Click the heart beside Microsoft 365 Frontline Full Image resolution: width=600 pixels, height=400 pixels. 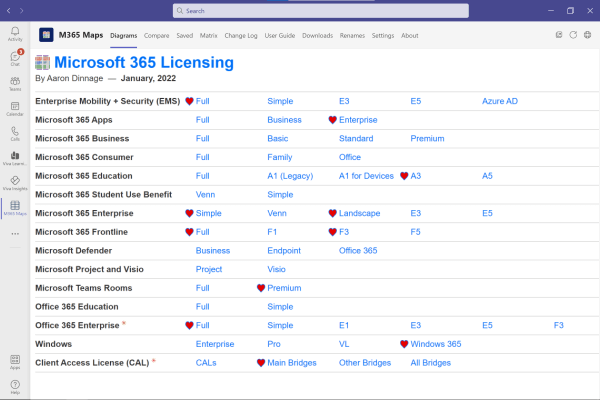pyautogui.click(x=189, y=232)
